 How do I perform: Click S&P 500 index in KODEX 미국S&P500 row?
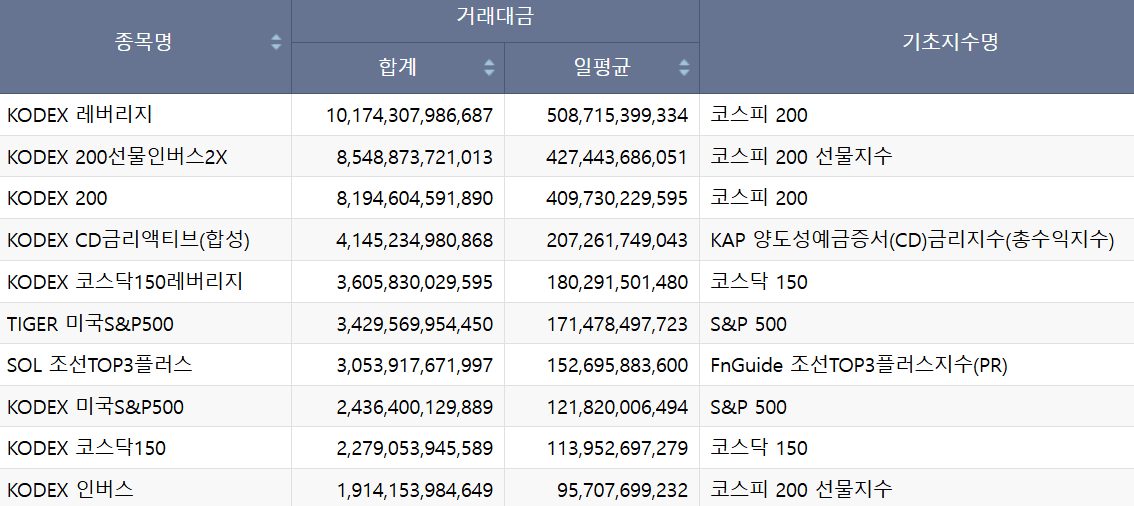pyautogui.click(x=749, y=407)
